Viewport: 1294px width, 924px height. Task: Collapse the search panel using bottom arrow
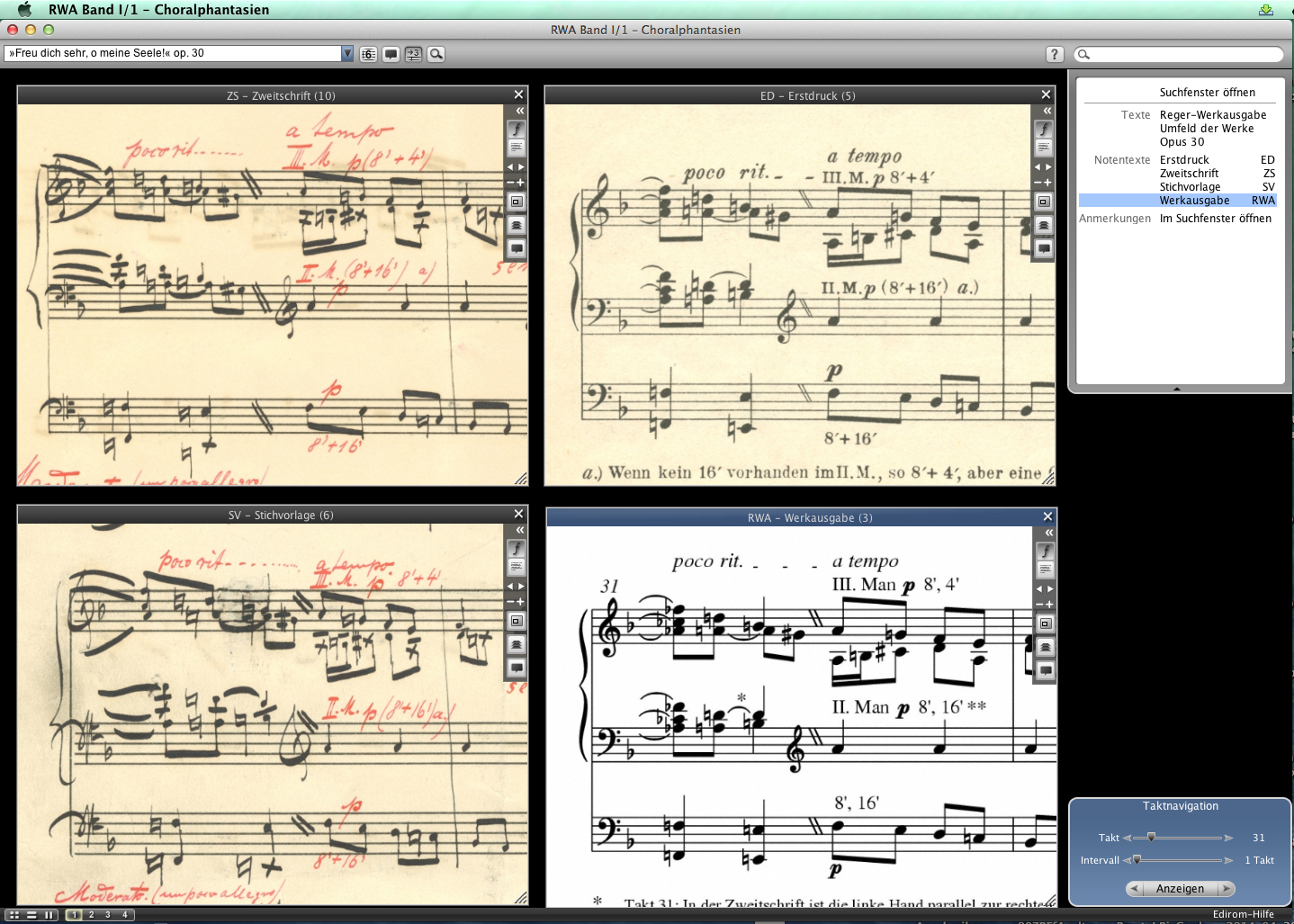point(1176,389)
